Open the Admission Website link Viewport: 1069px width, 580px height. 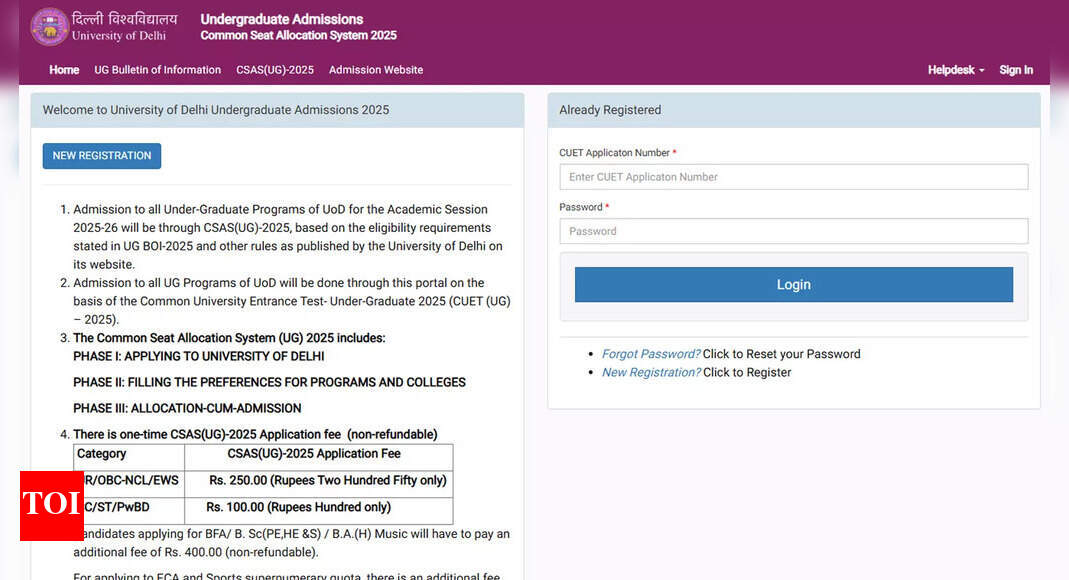(376, 70)
